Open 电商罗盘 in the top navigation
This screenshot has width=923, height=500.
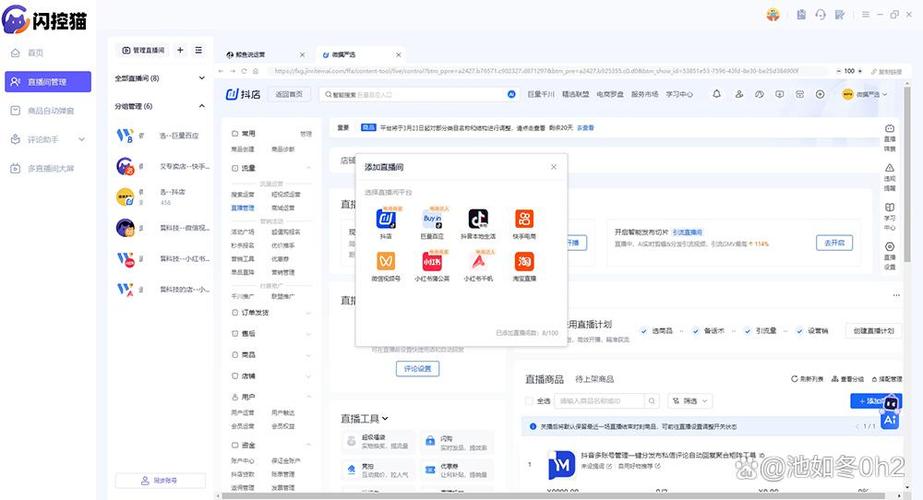point(610,94)
